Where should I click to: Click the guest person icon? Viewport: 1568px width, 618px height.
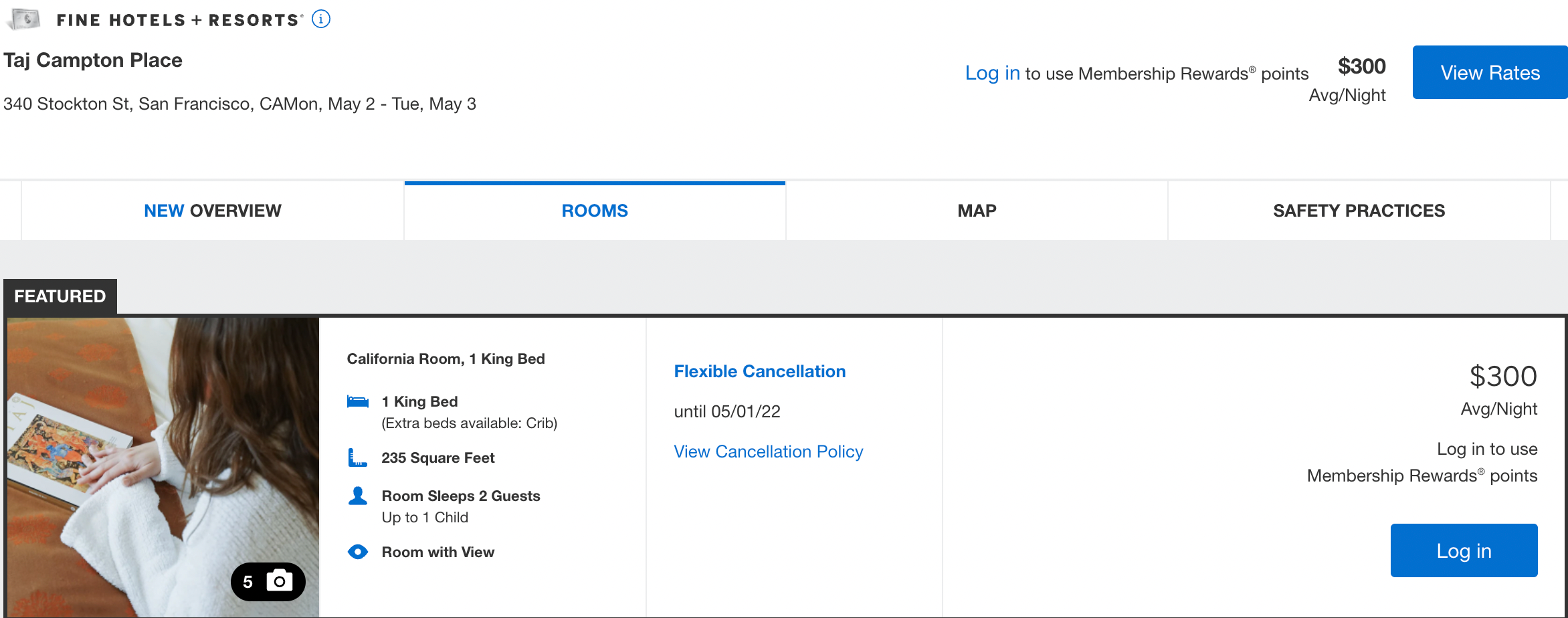358,496
